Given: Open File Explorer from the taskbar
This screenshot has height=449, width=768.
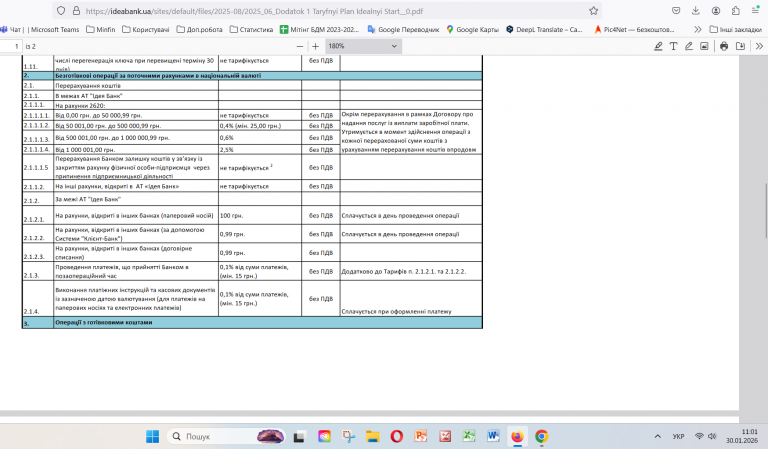Looking at the screenshot, I should (372, 436).
